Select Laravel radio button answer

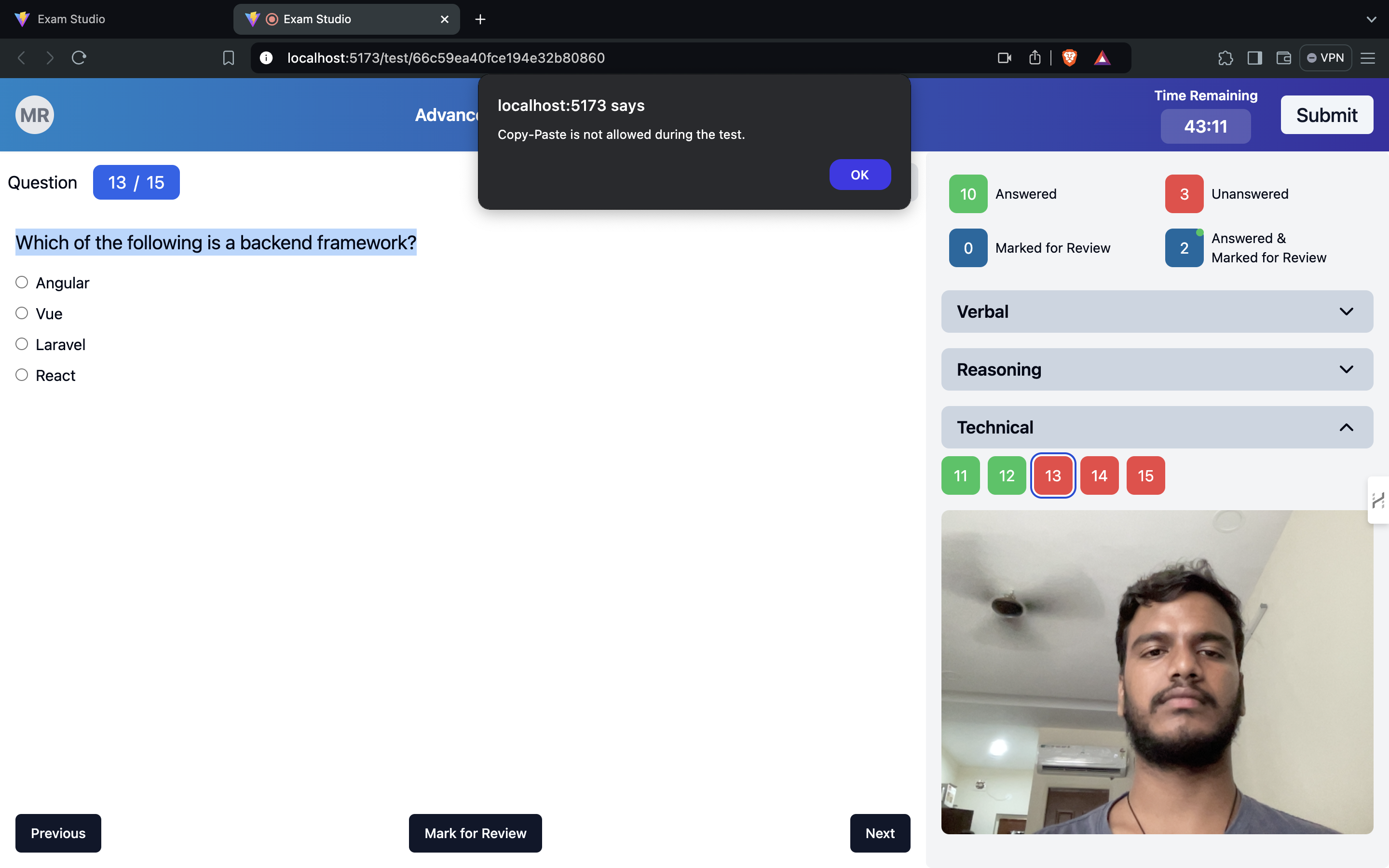pos(22,343)
